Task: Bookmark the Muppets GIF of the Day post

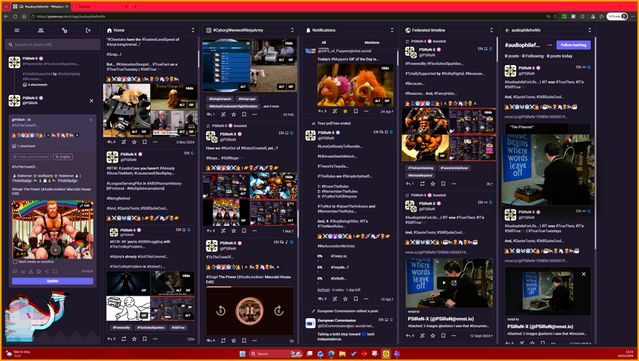Action: point(356,111)
